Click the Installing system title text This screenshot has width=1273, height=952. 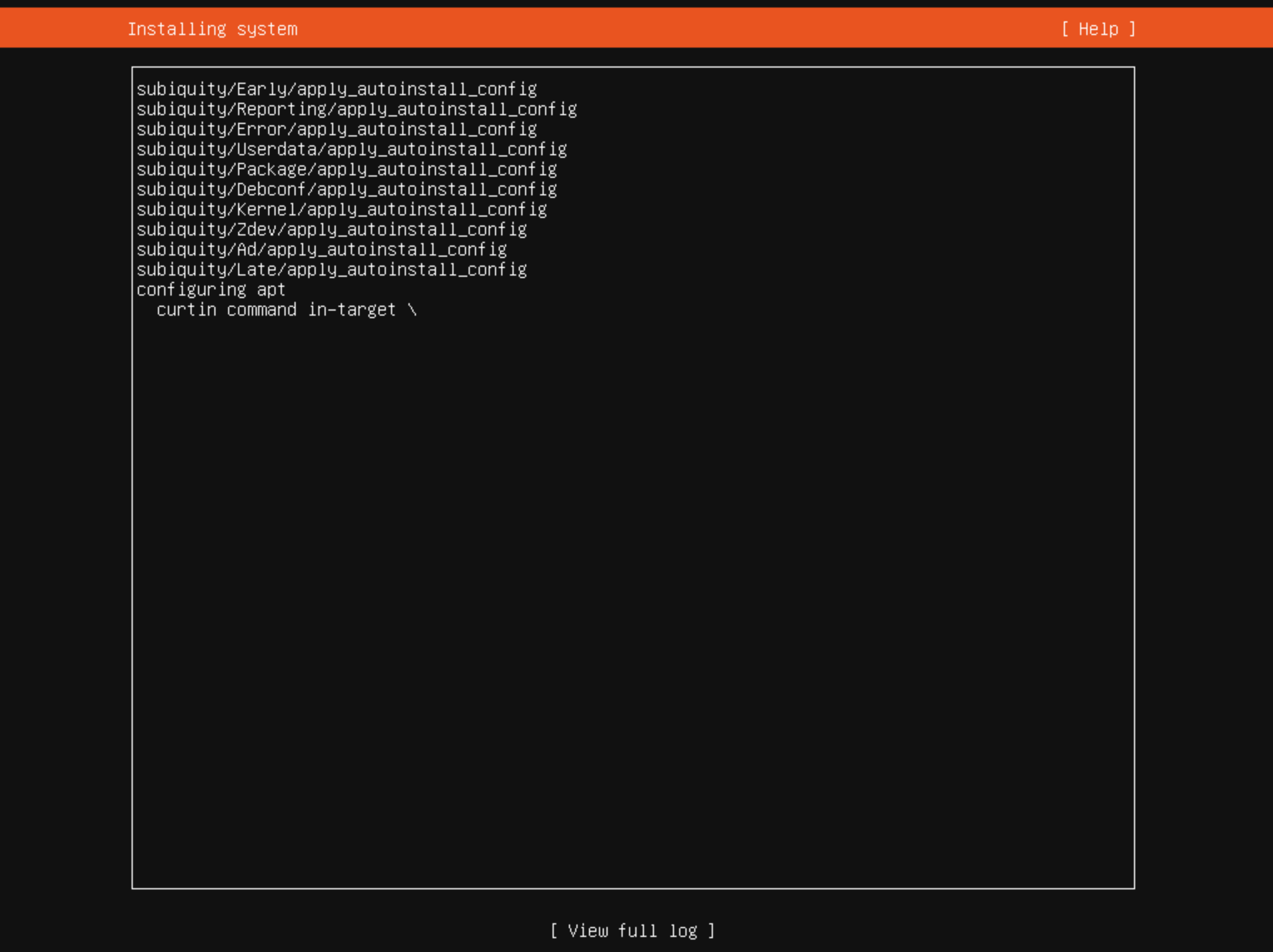(212, 29)
